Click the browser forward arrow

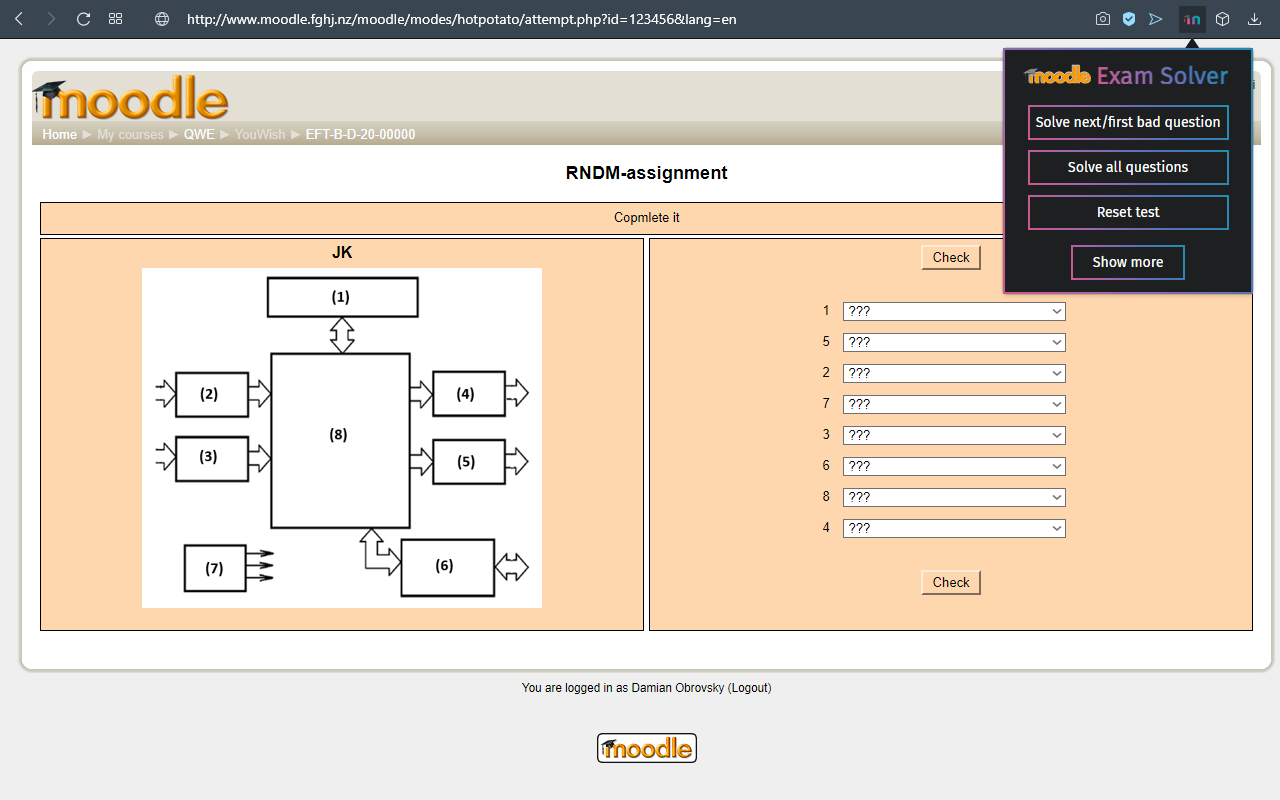[x=51, y=19]
